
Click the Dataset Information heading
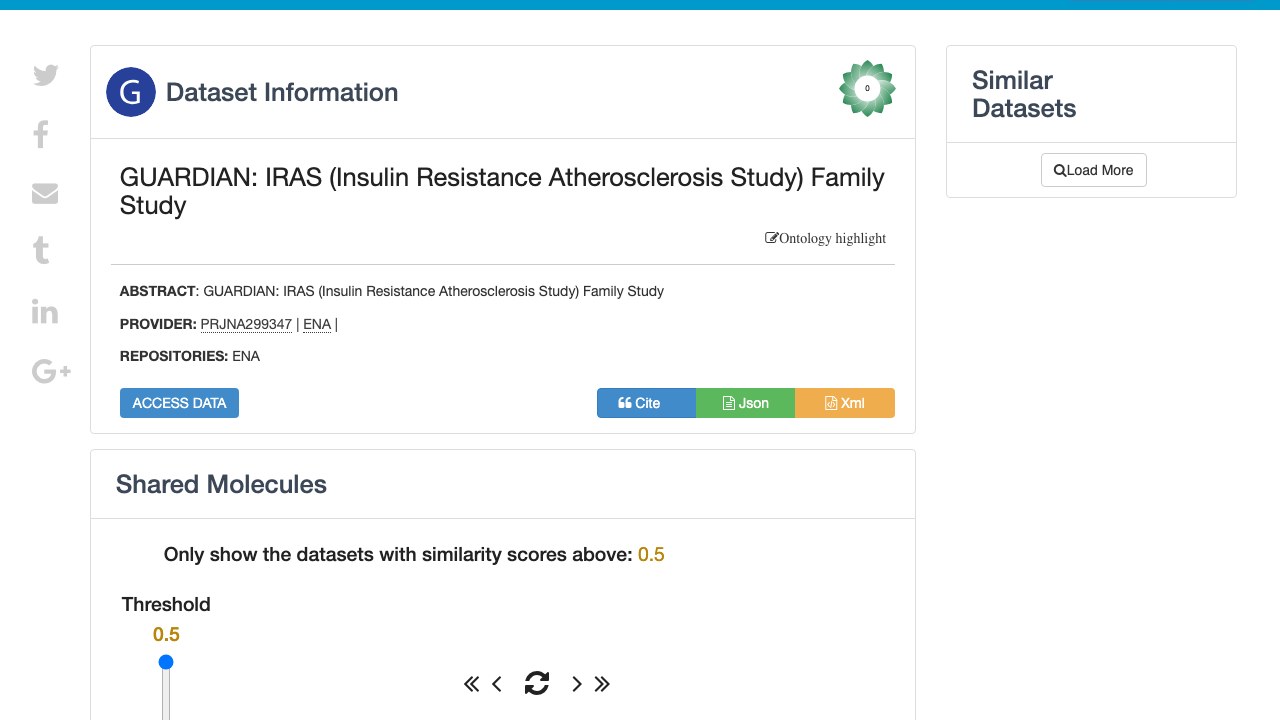point(282,92)
